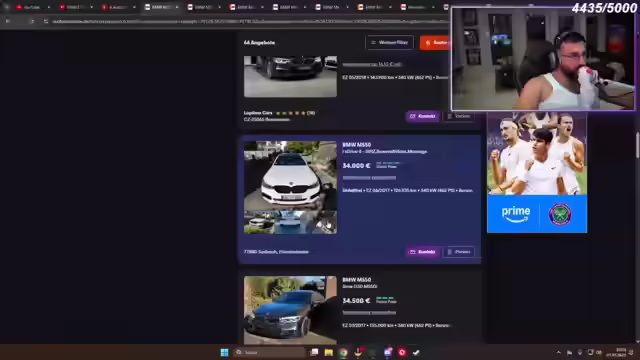Open the checkmark app in taskbar
Viewport: 640px width, 360px height.
(x=416, y=352)
